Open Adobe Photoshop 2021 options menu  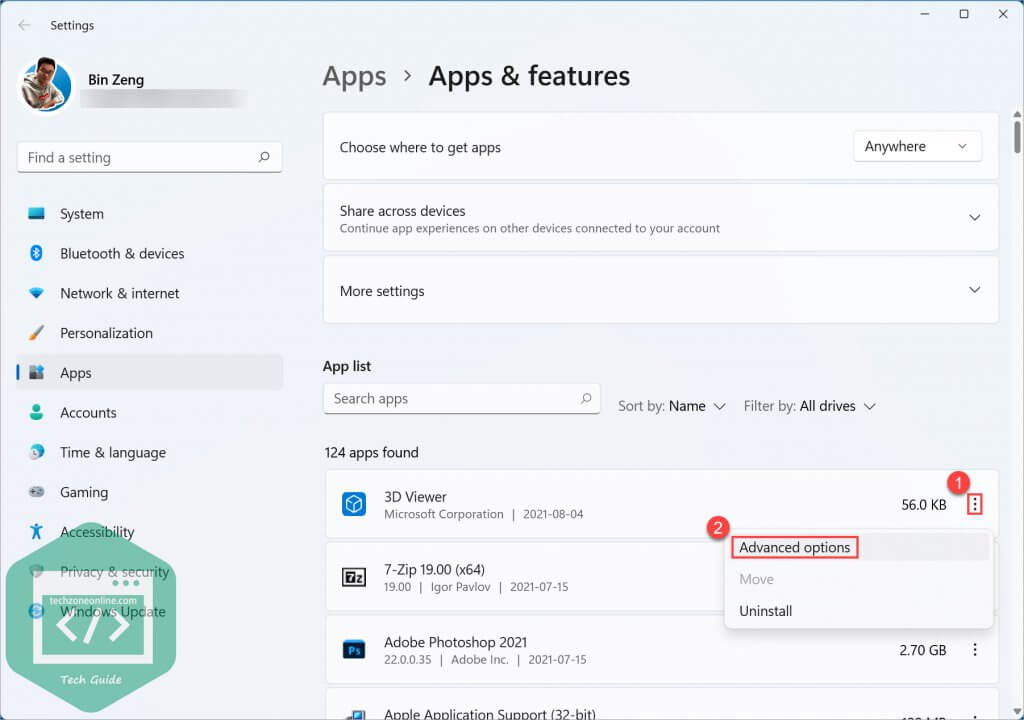tap(975, 649)
